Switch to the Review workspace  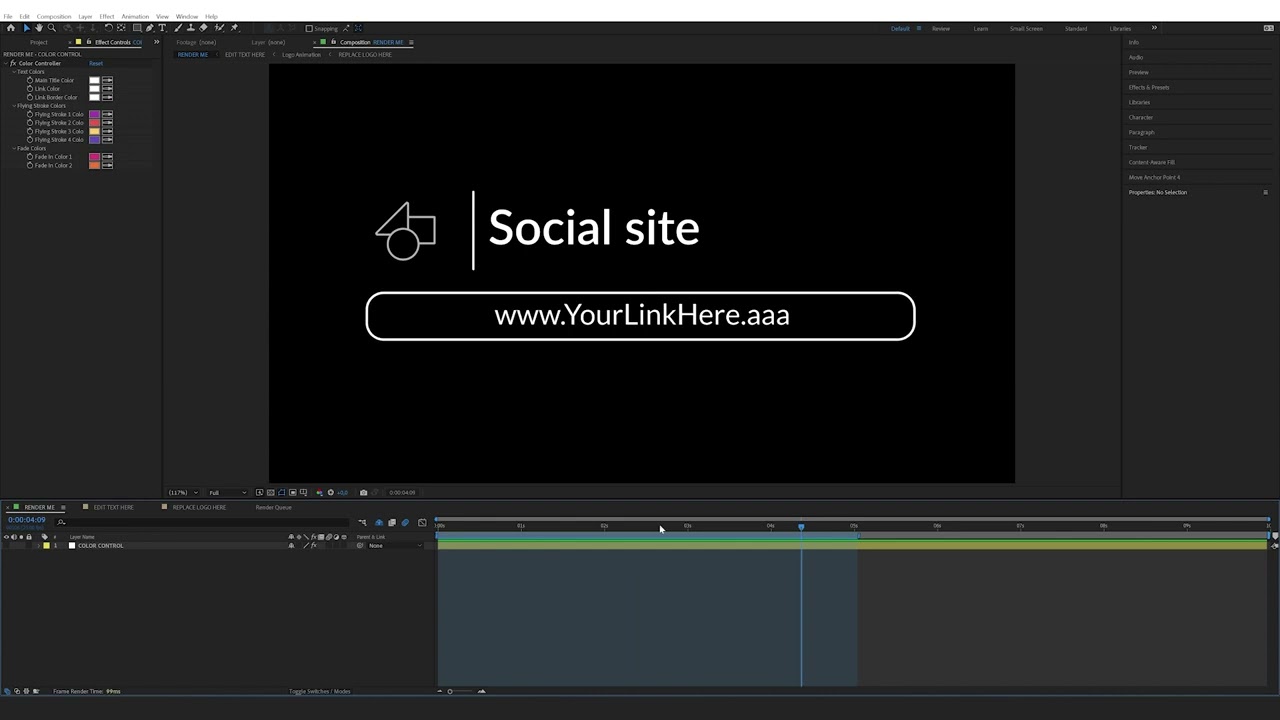coord(941,28)
